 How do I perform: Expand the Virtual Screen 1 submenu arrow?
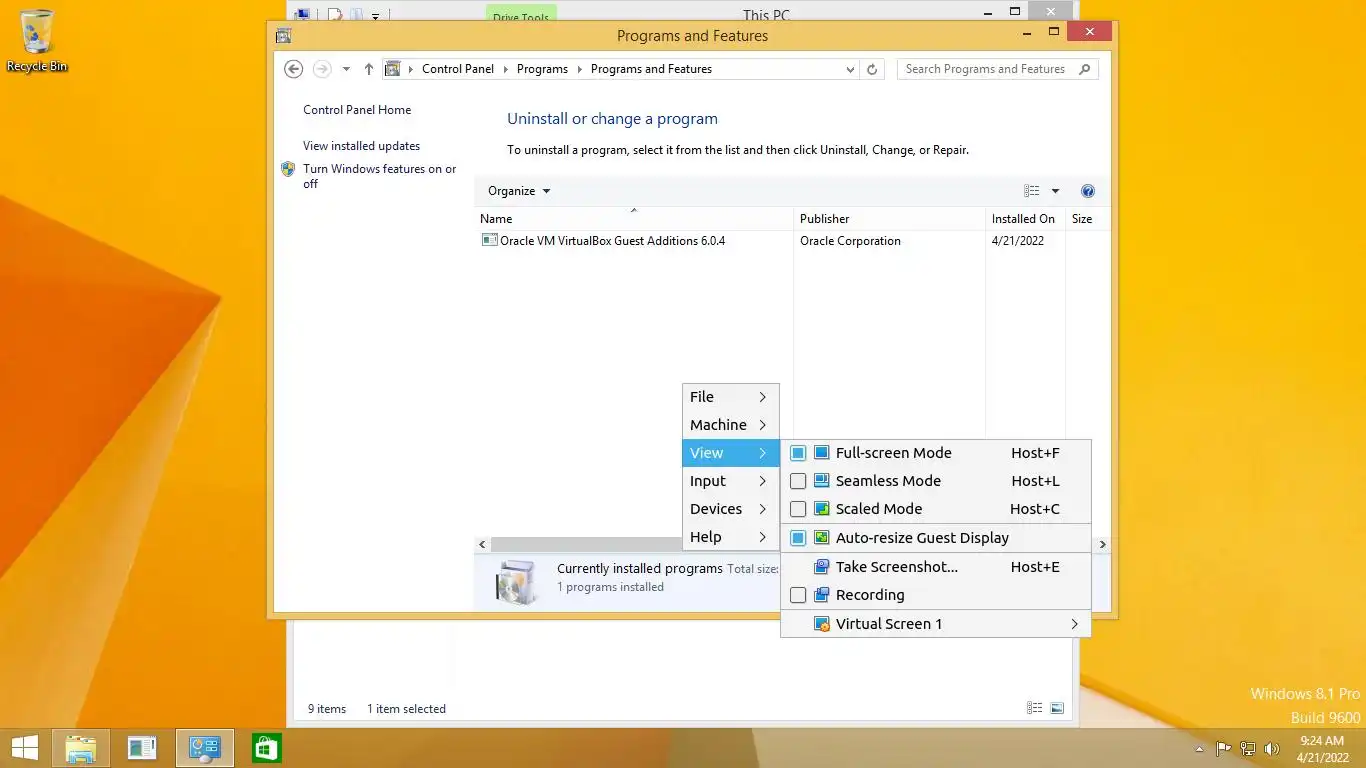[1075, 624]
